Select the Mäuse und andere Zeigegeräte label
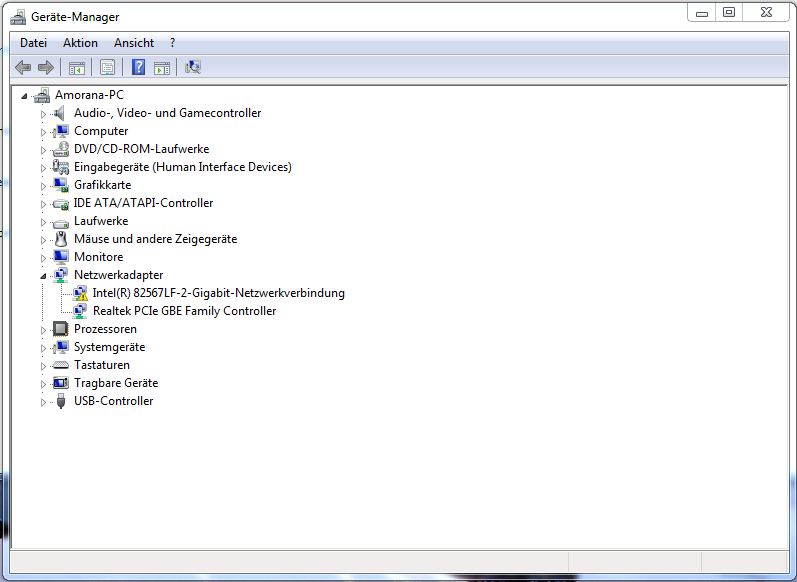Viewport: 797px width, 582px height. coord(156,239)
